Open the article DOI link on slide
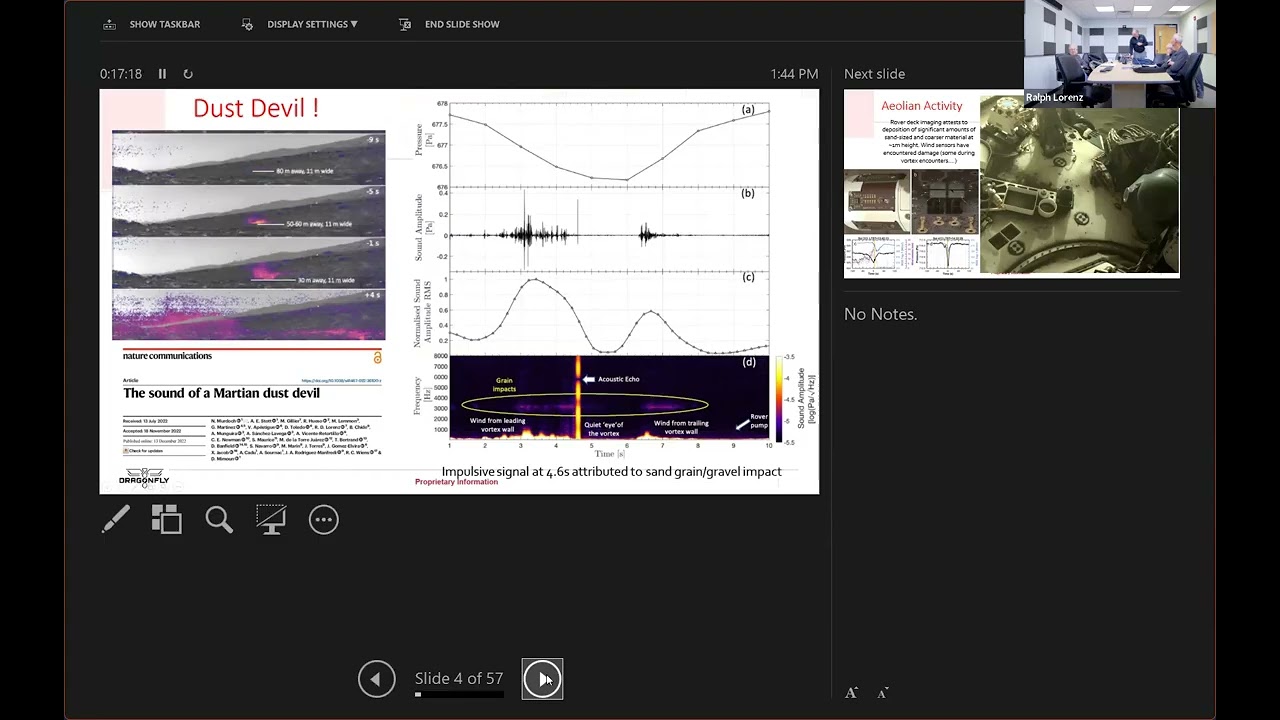Screen dimensions: 1280x720 click(x=341, y=380)
